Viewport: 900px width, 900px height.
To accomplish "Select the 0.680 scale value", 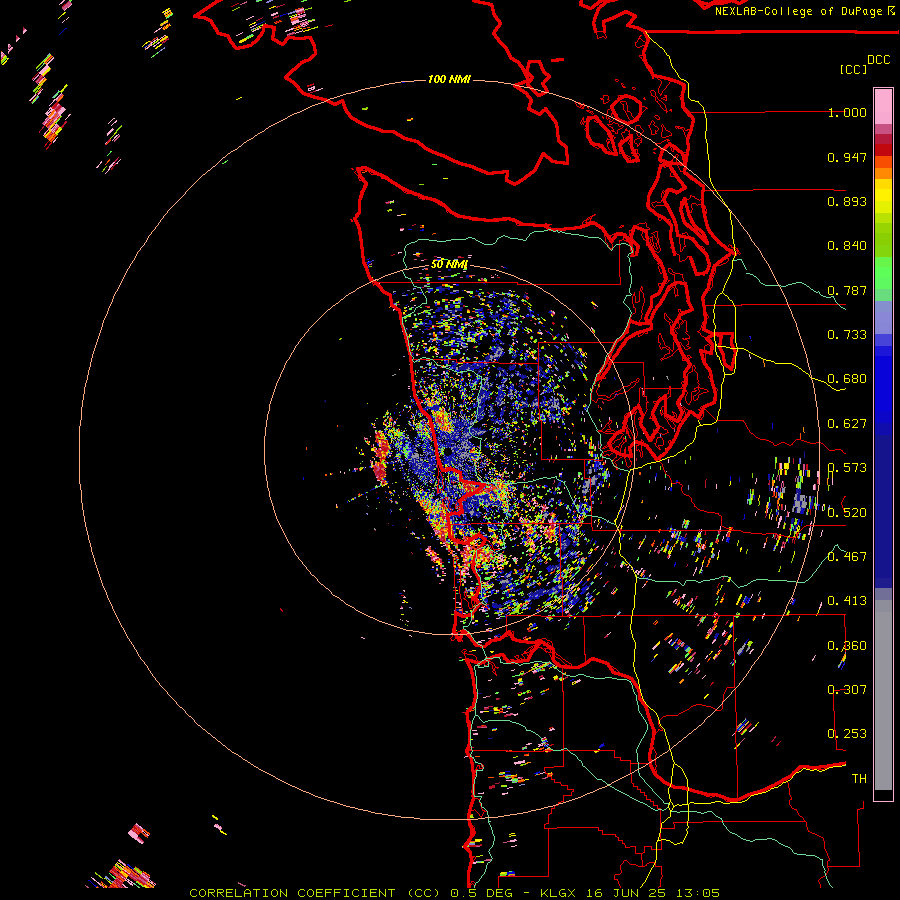I will pos(847,379).
